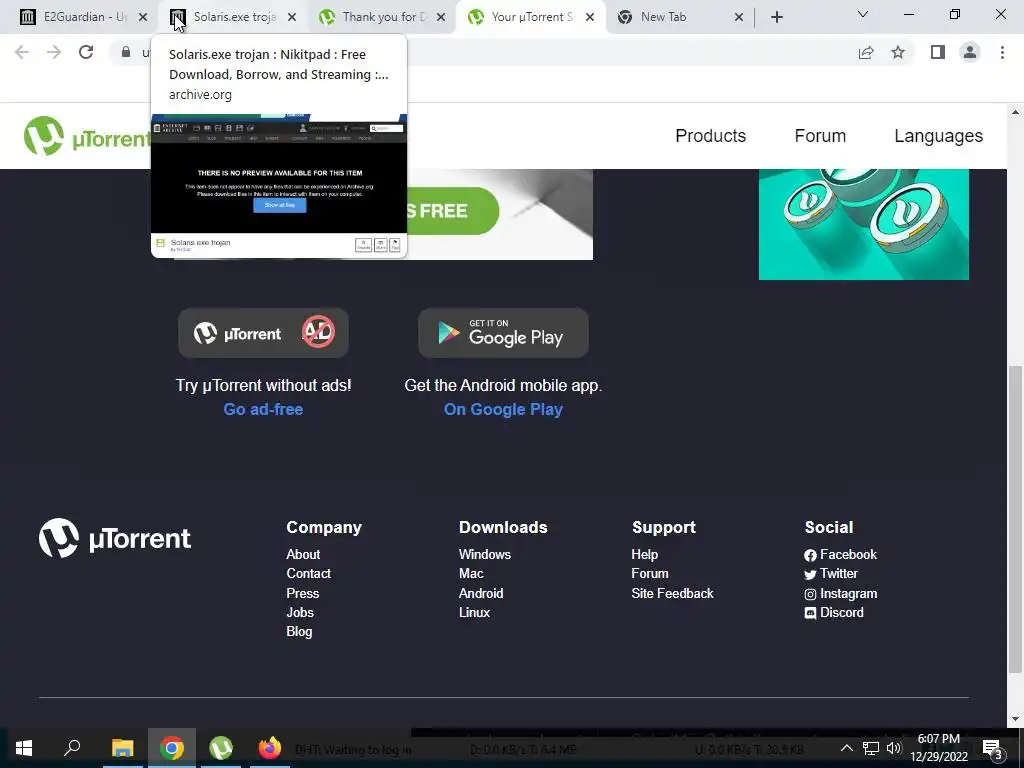Click the µTorrent header logo

pos(87,136)
